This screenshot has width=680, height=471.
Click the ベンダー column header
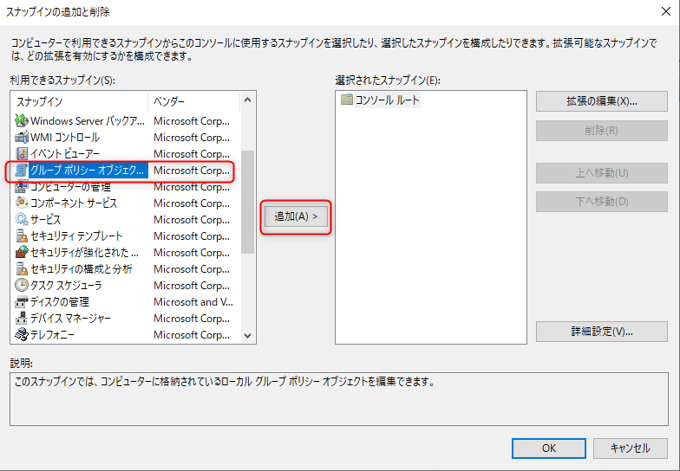click(193, 101)
